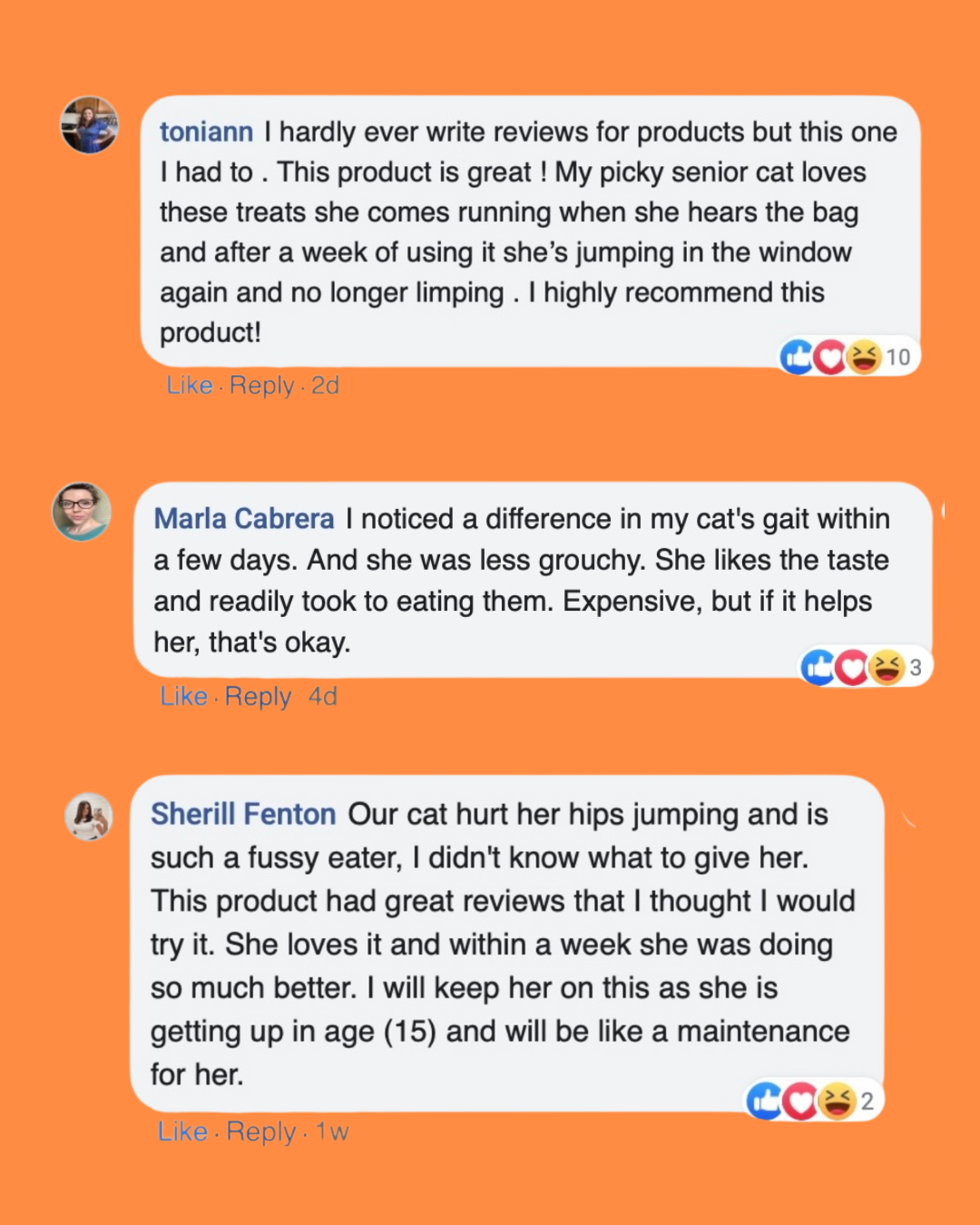Click the reaction count 10 on toniann's comment

click(897, 358)
